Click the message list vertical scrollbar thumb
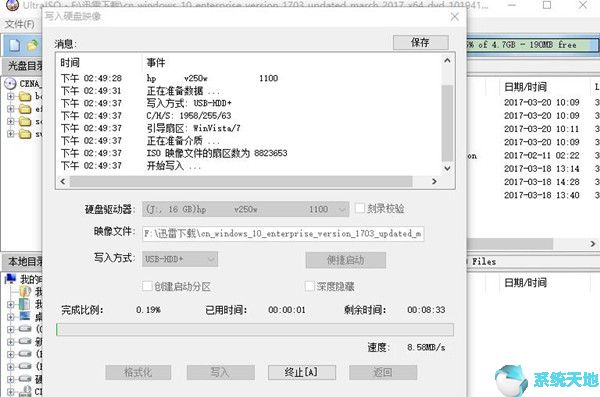Screen dimensions: 600x397 click(x=447, y=123)
